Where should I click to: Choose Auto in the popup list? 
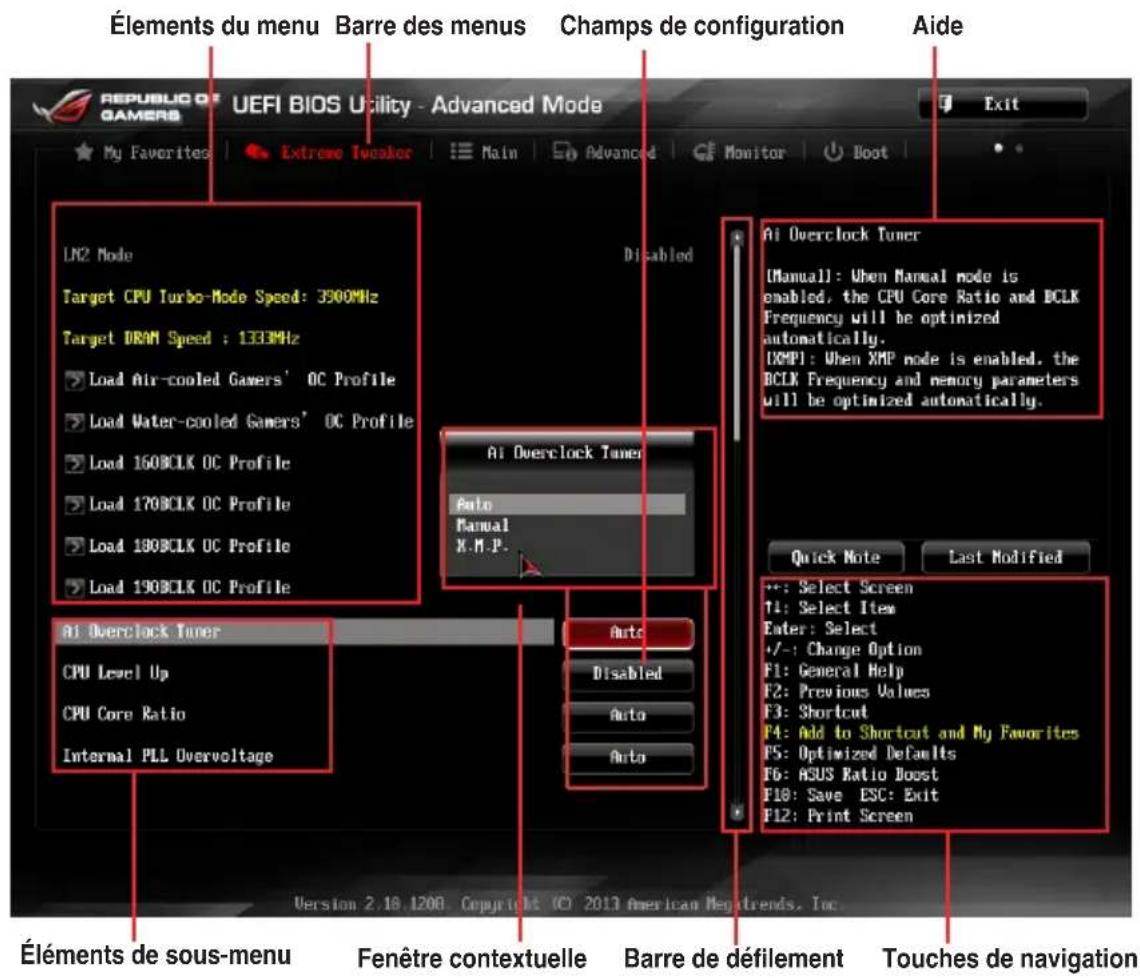click(x=567, y=504)
